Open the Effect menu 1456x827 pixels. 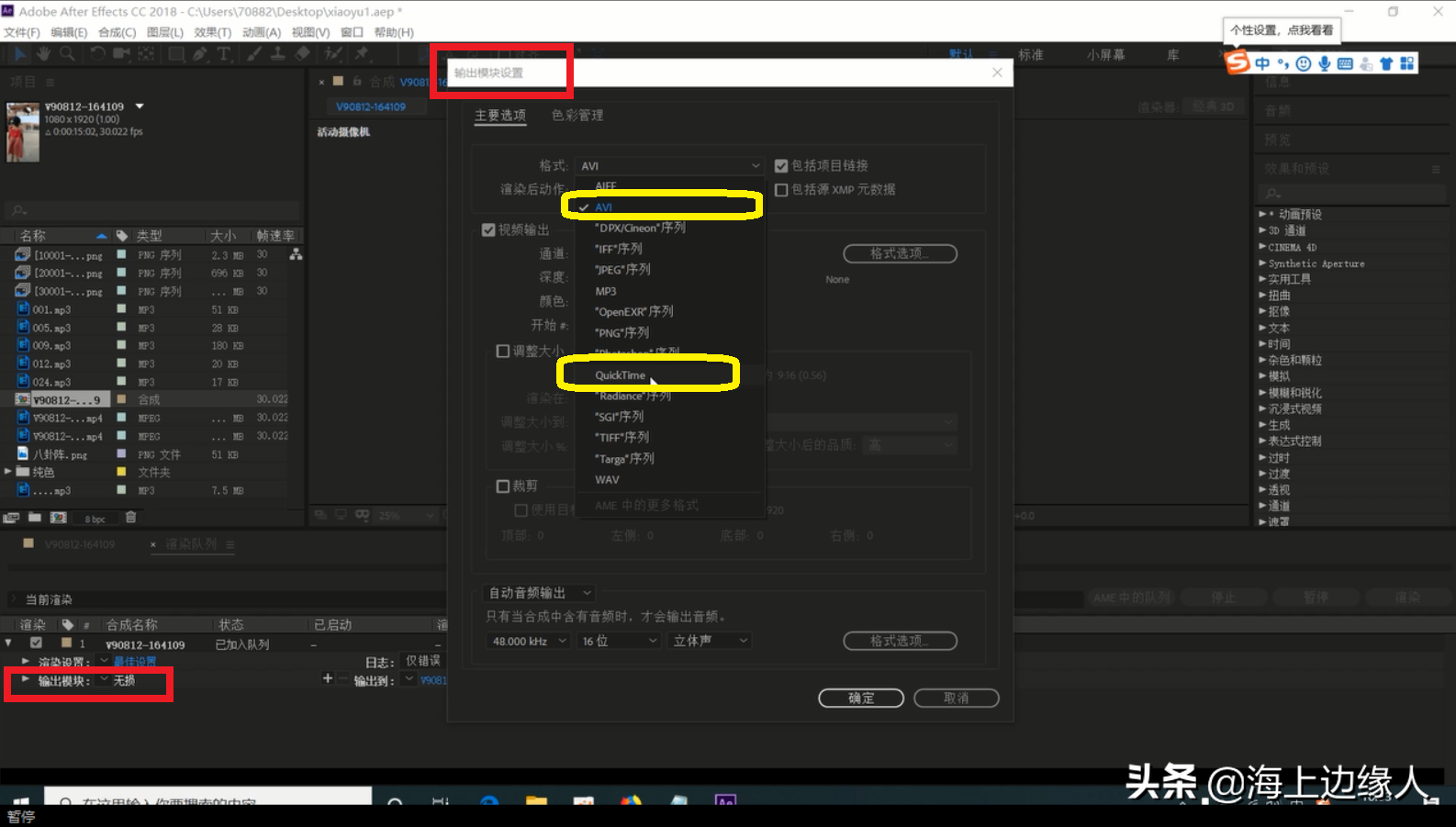[212, 32]
